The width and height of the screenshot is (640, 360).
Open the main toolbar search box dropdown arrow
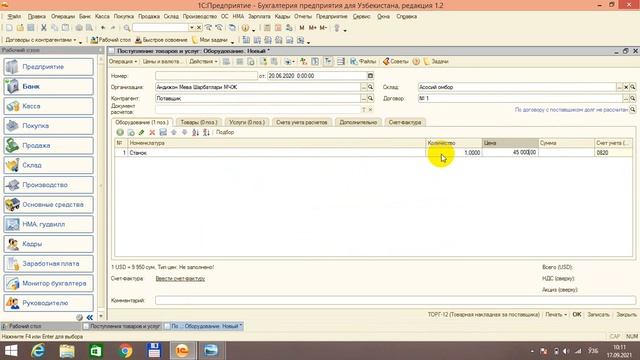pyautogui.click(x=191, y=28)
